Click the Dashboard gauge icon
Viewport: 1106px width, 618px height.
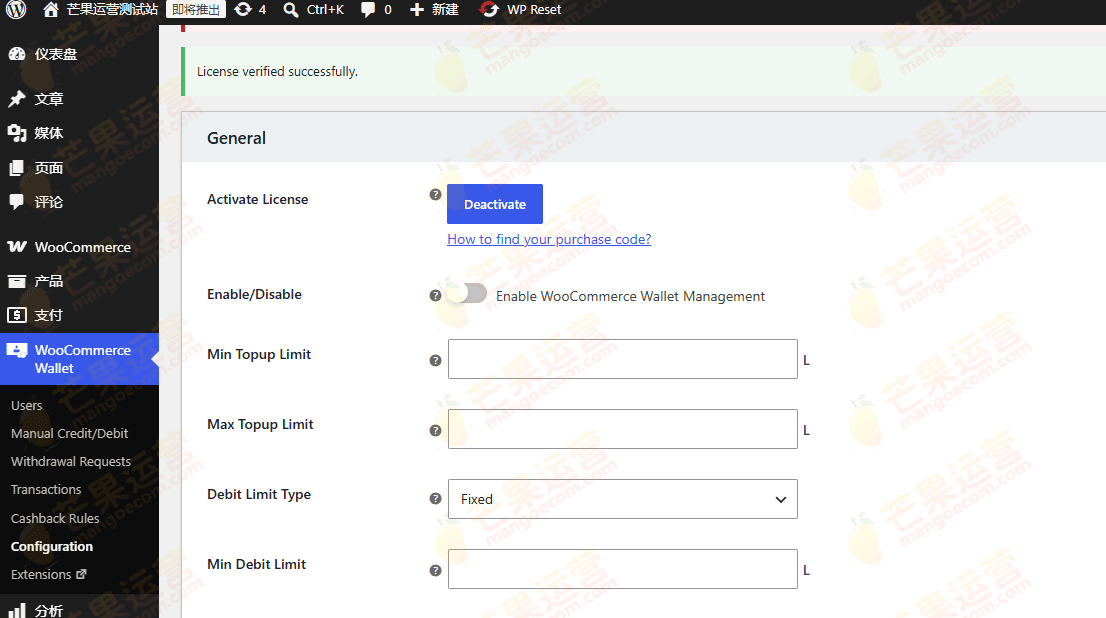pos(17,54)
